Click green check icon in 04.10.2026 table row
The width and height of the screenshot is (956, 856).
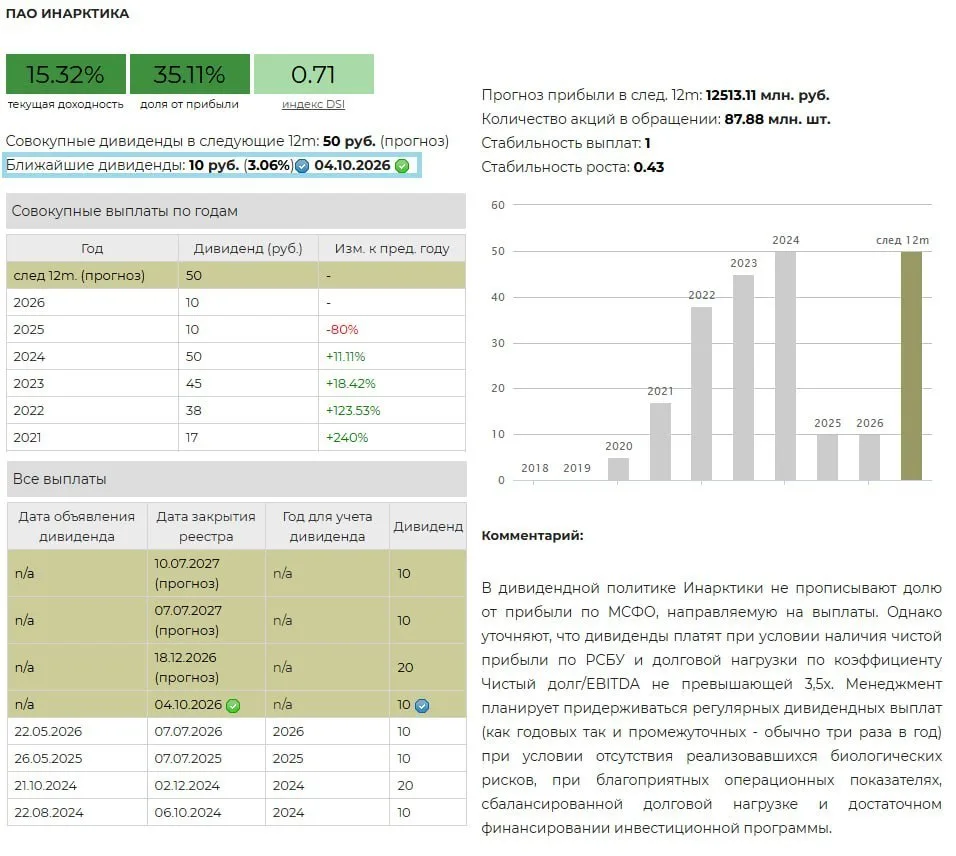pos(233,705)
